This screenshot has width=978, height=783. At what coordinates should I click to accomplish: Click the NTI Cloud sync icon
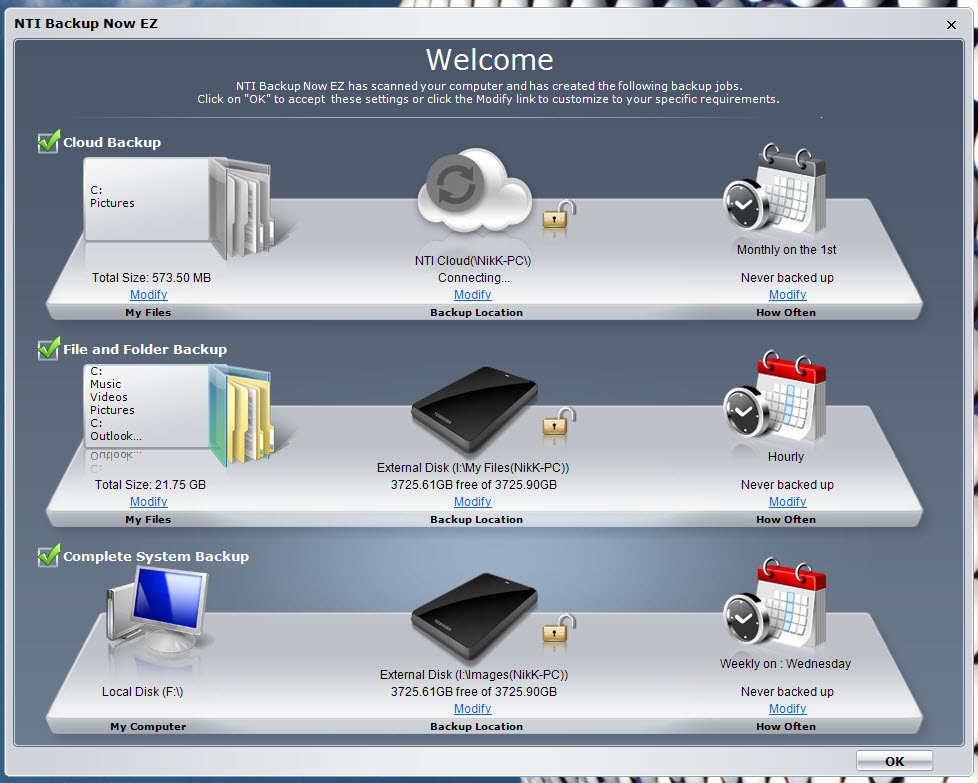point(475,189)
